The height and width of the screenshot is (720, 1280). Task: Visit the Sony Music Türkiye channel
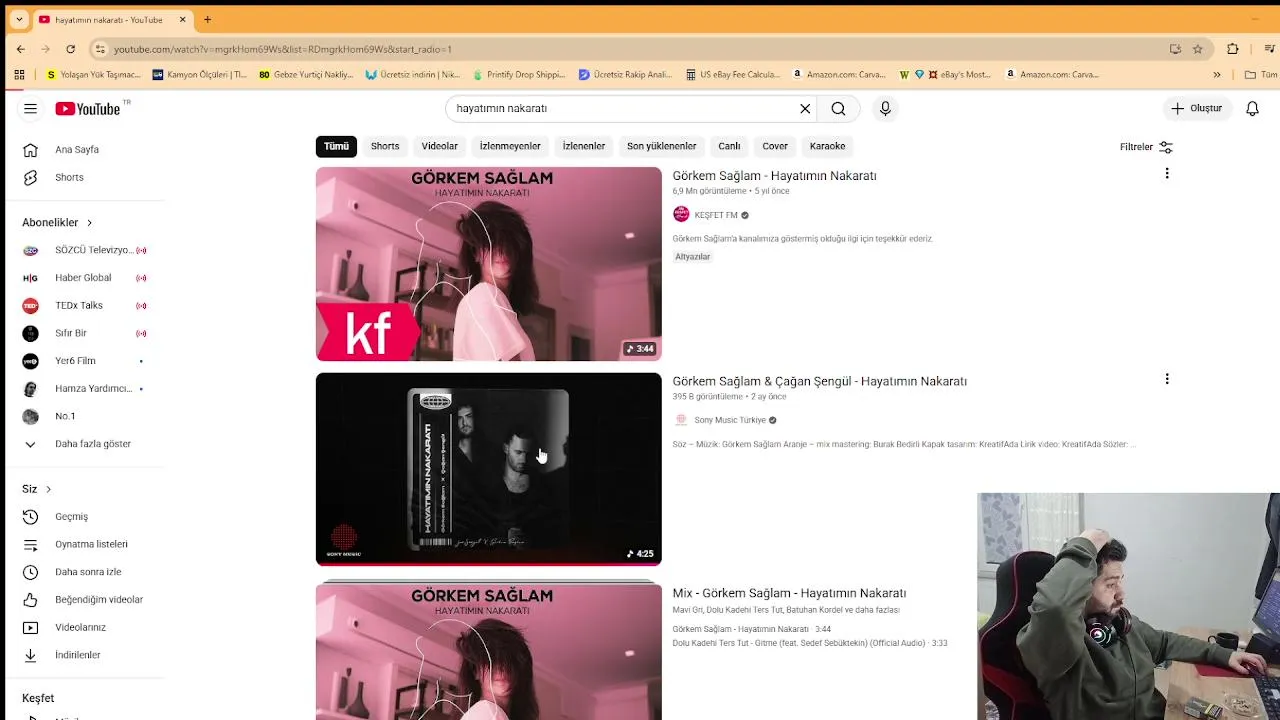(730, 420)
